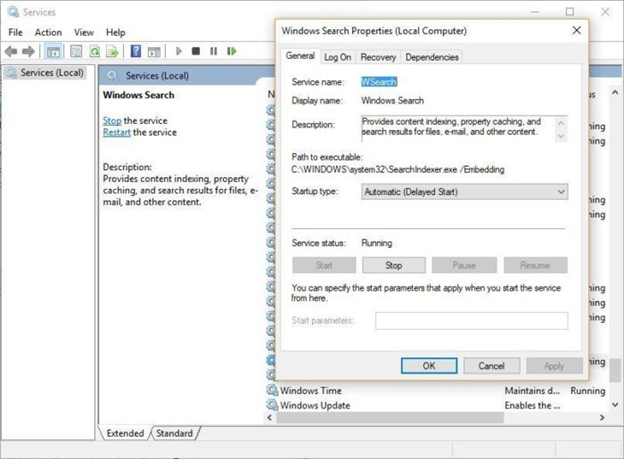Click the SearchIndexer.exe executable path text
Image resolution: width=624 pixels, height=464 pixels.
398,170
